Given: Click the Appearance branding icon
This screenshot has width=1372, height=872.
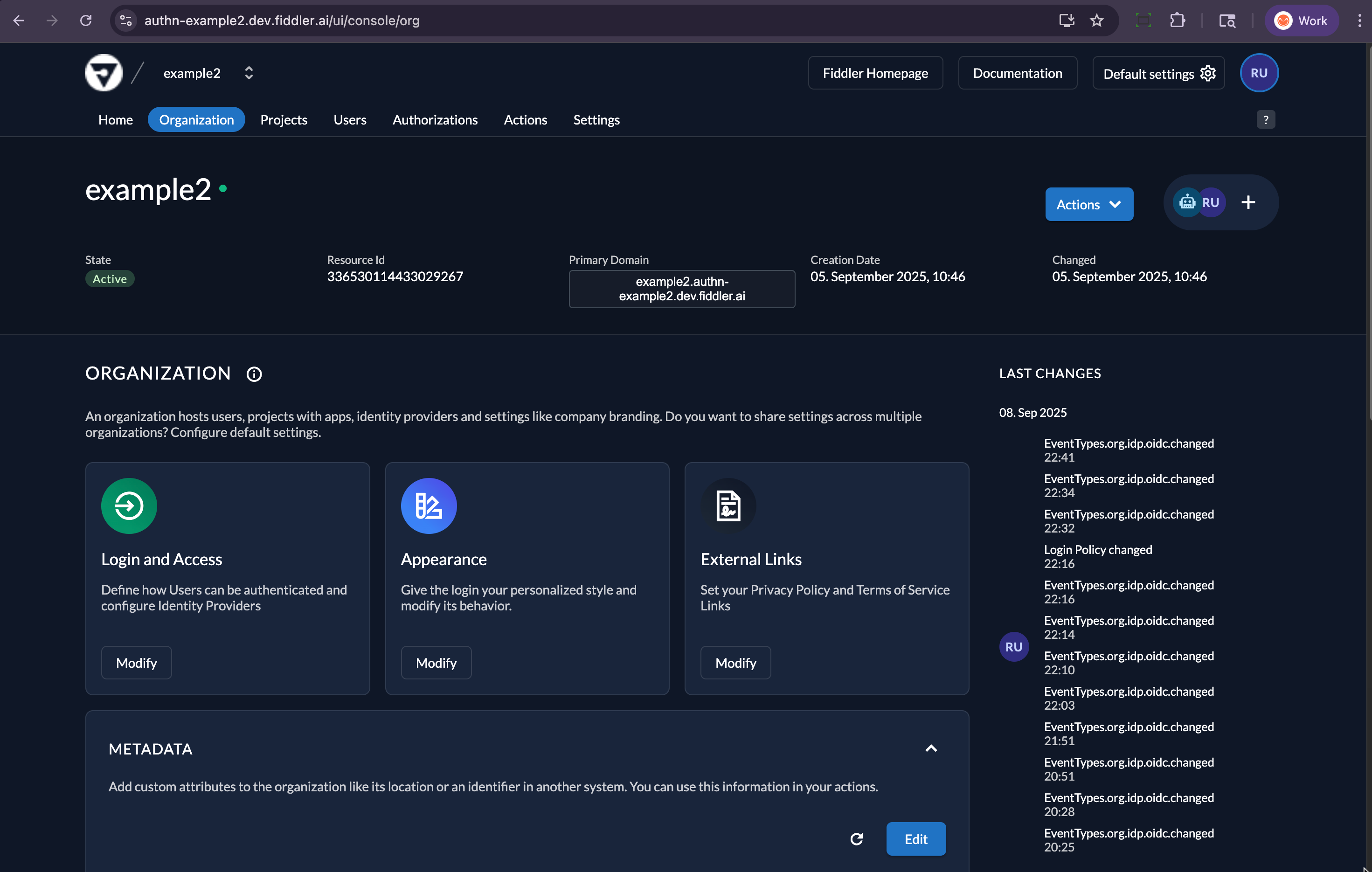Looking at the screenshot, I should [x=429, y=505].
